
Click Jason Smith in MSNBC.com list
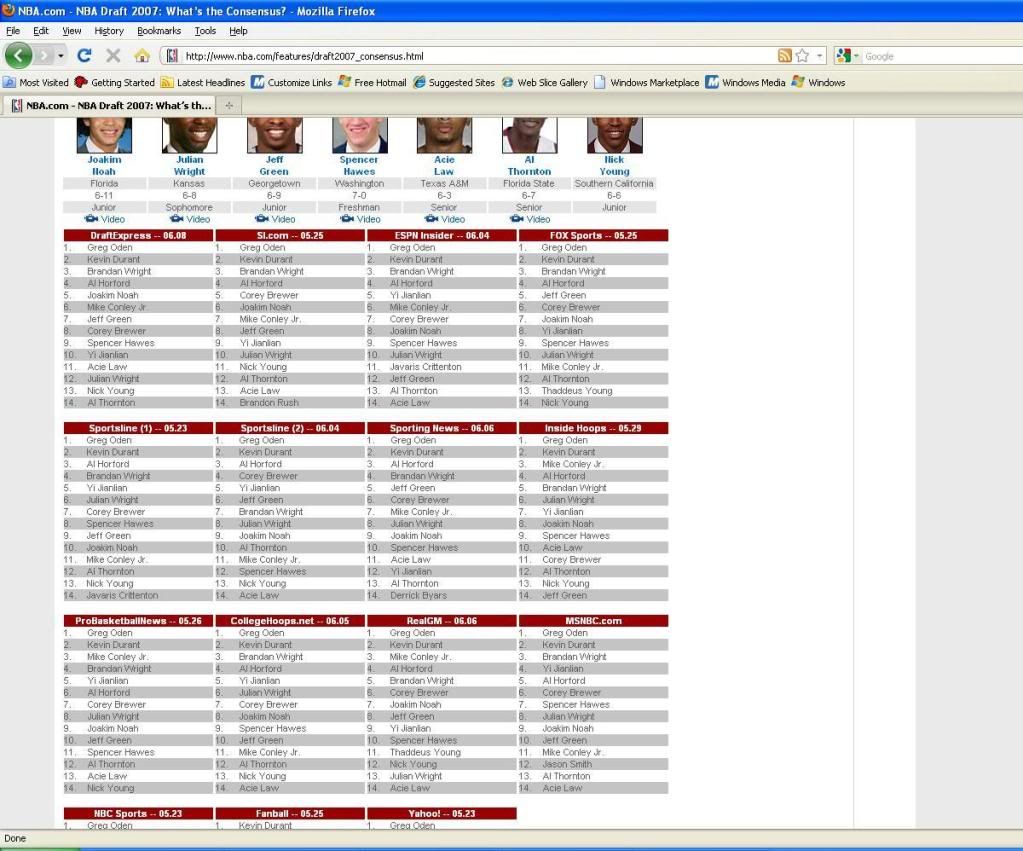click(x=567, y=764)
